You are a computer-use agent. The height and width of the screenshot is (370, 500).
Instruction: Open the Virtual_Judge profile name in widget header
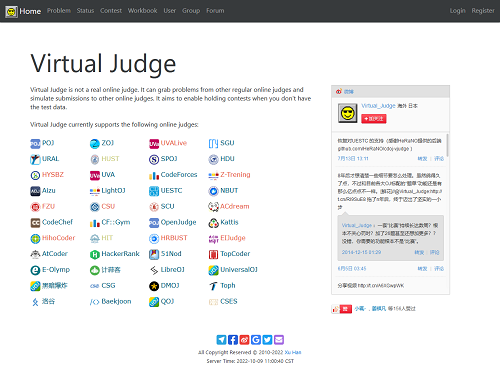pos(378,106)
